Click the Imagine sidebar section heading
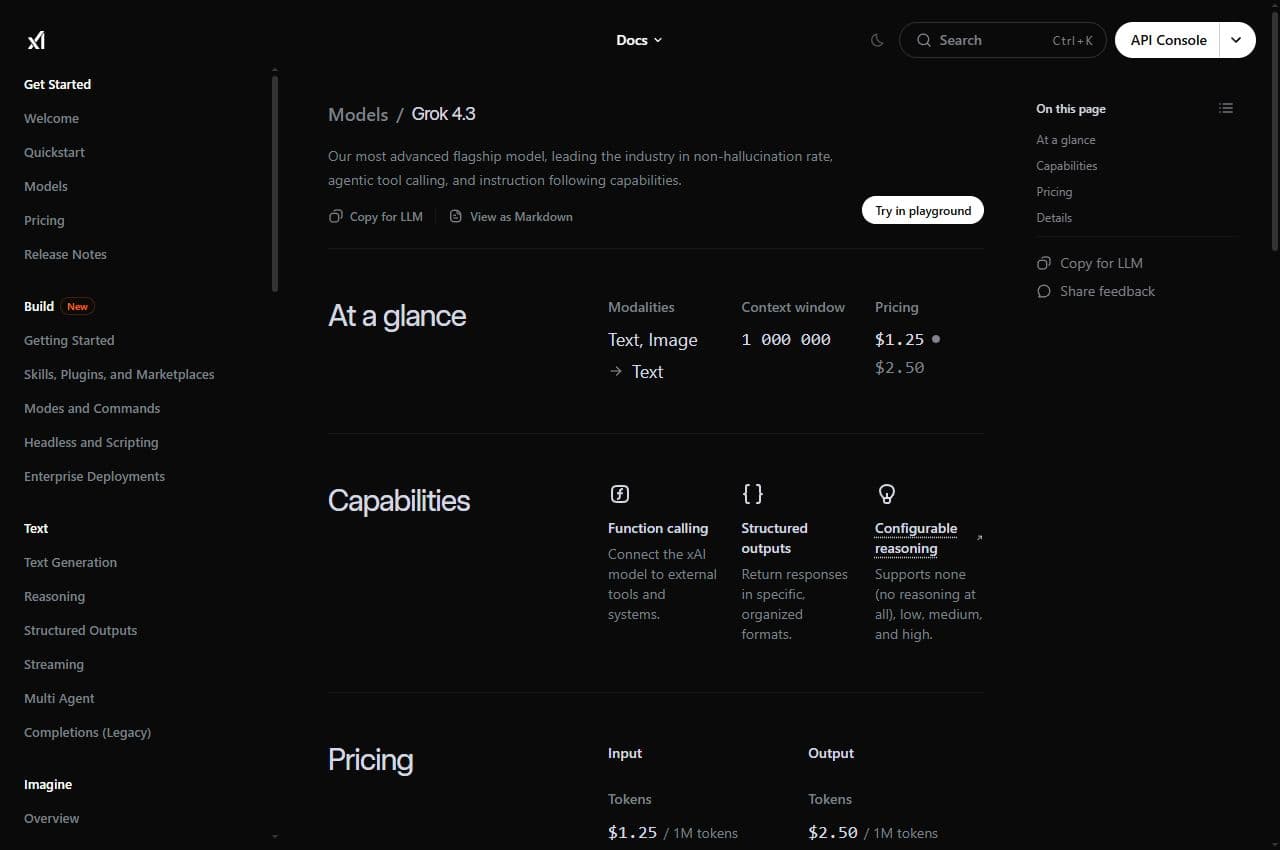The width and height of the screenshot is (1280, 850). [48, 784]
